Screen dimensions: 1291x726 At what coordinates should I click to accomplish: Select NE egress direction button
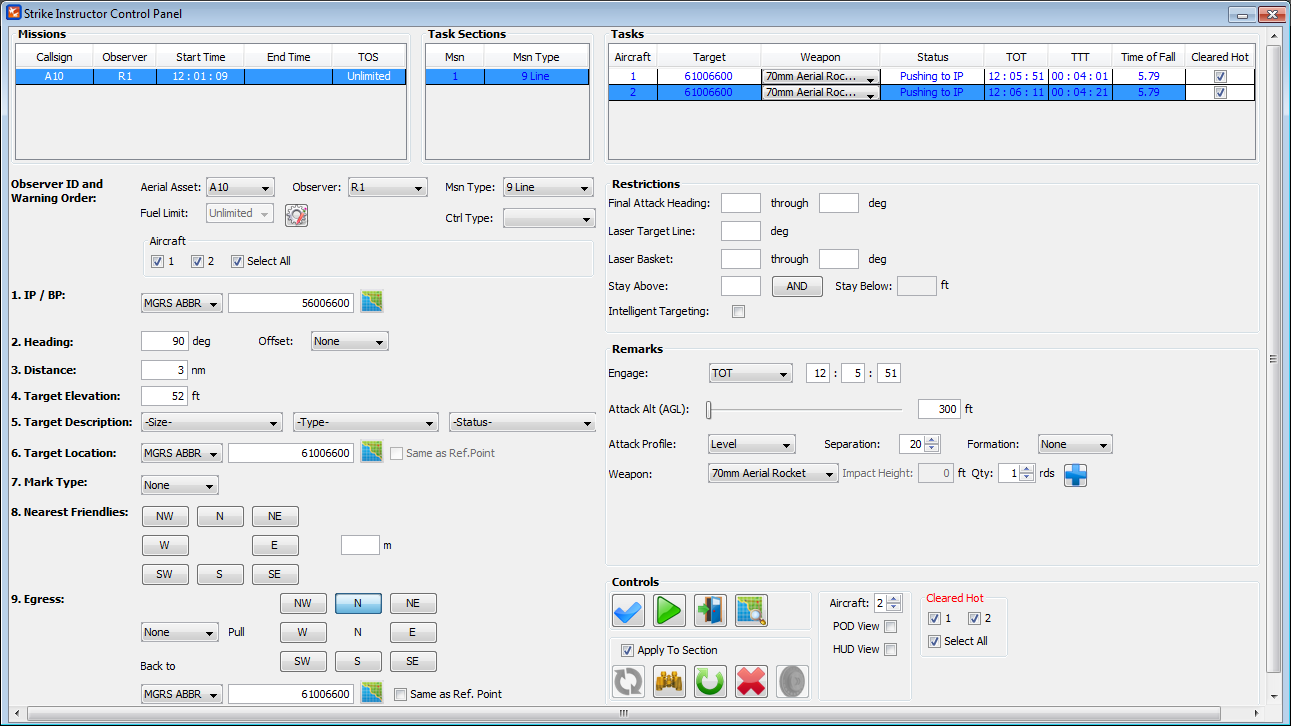(413, 604)
